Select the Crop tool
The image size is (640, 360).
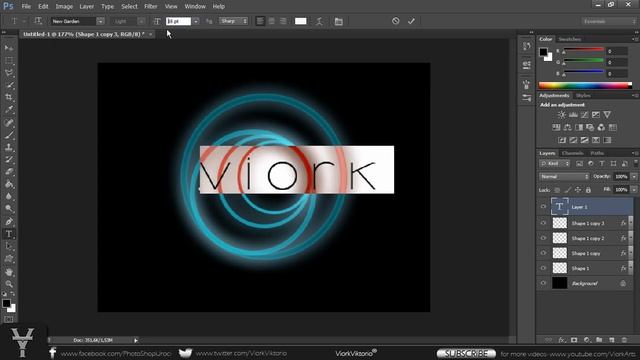(9, 97)
